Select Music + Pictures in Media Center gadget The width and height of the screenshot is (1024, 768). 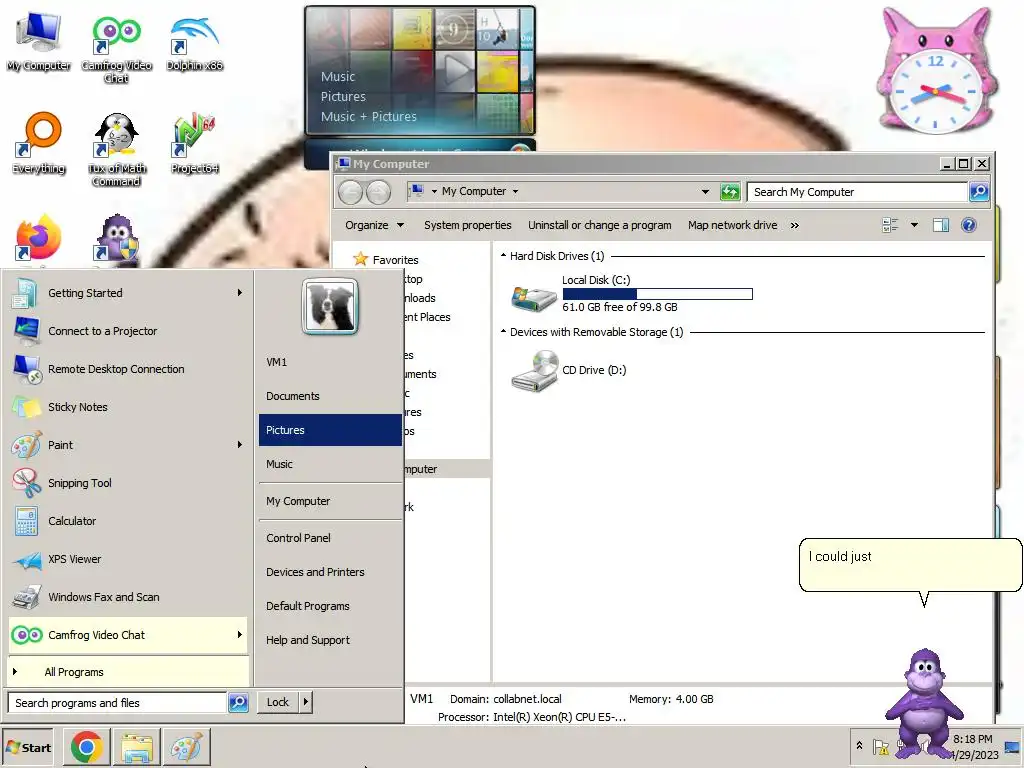(x=368, y=116)
